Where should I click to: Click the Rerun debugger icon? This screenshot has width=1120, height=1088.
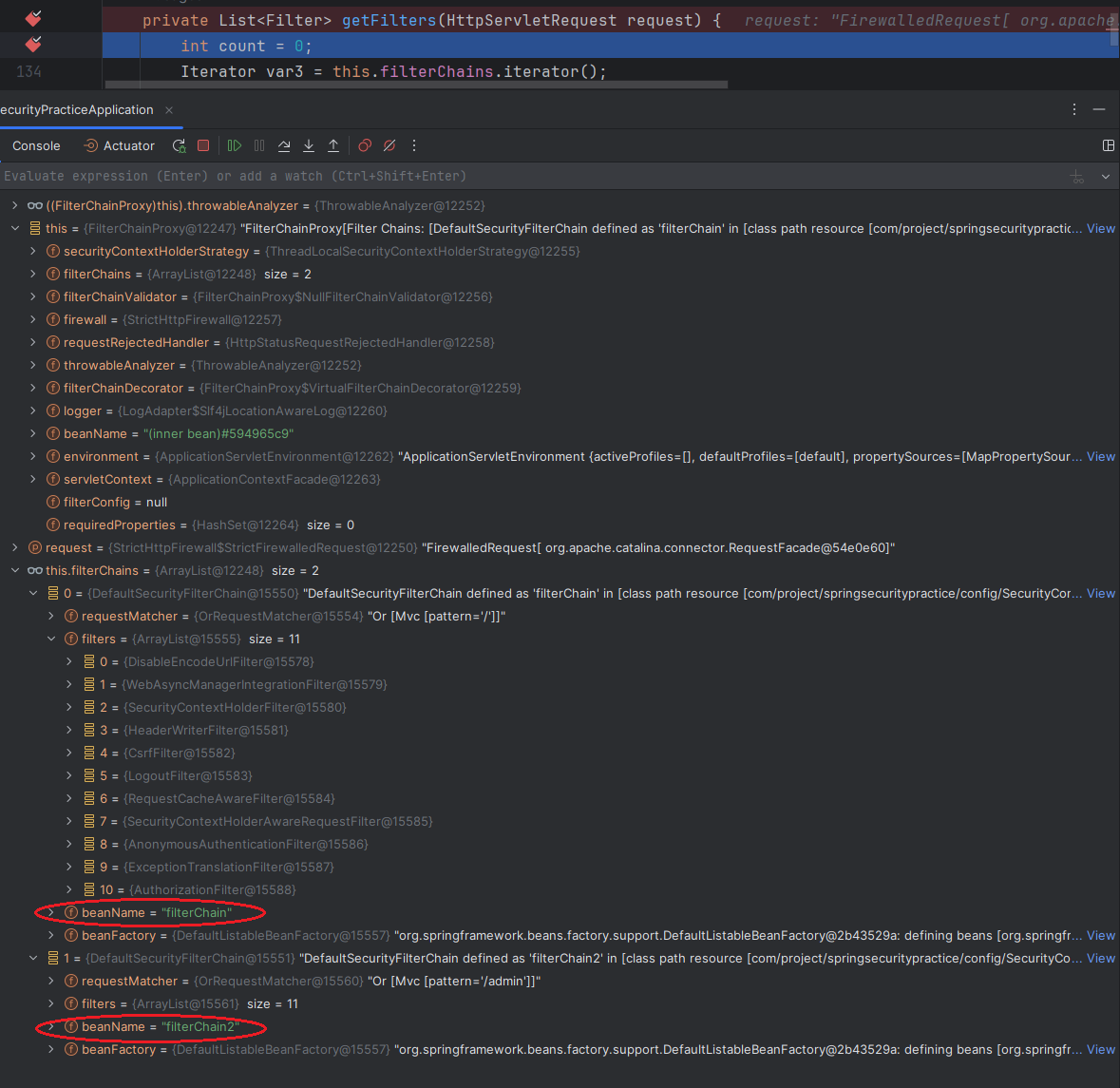(179, 145)
